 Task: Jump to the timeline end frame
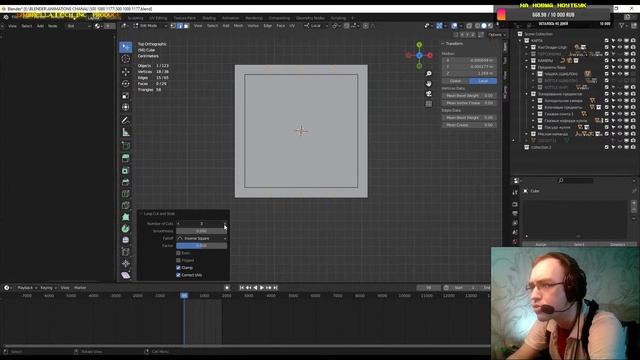(276, 288)
